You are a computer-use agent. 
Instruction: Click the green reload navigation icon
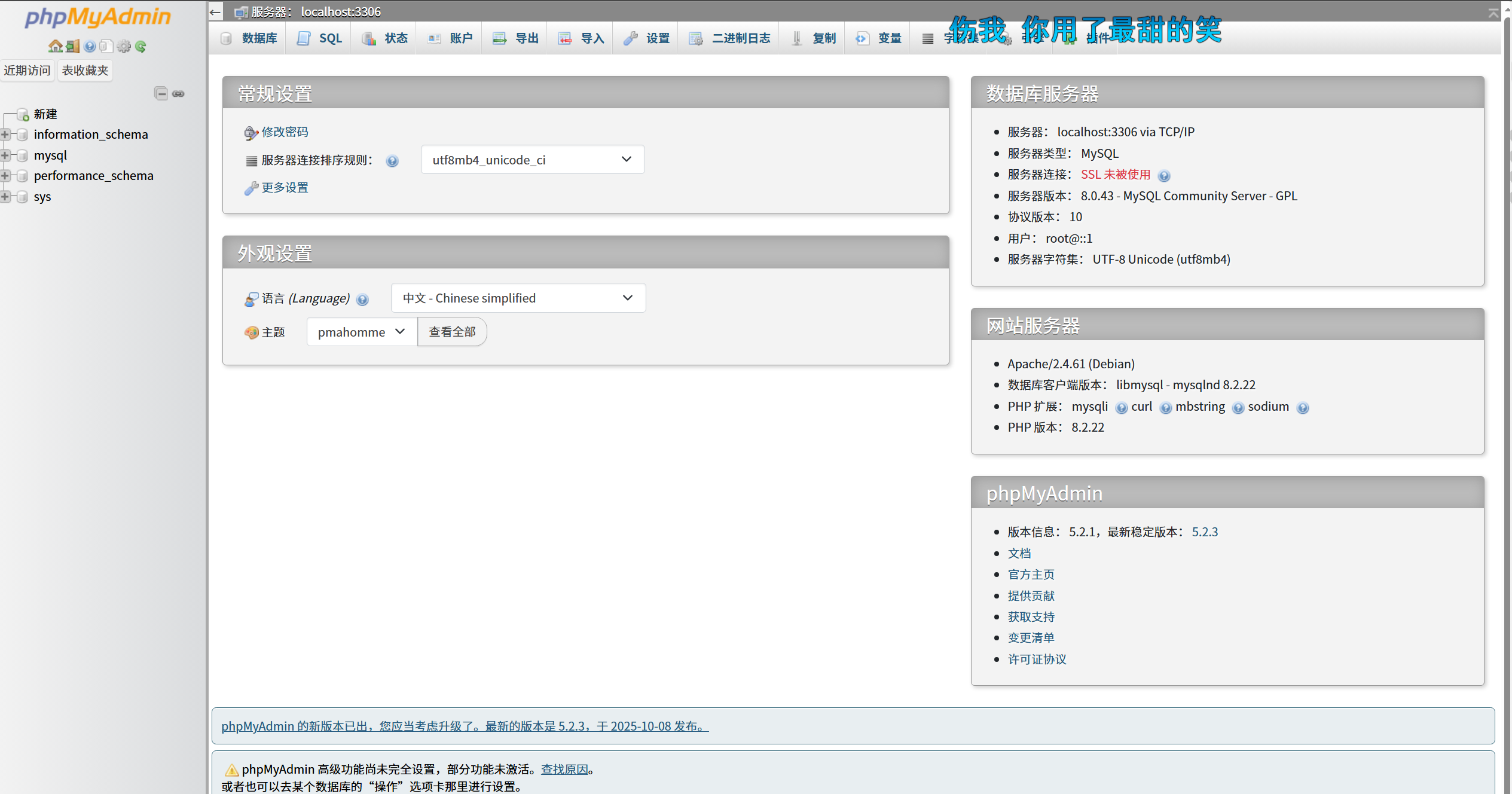tap(140, 46)
